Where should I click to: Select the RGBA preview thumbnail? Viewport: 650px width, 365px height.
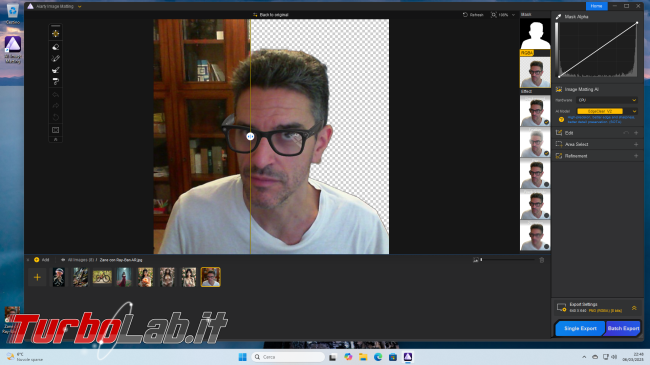(x=535, y=72)
